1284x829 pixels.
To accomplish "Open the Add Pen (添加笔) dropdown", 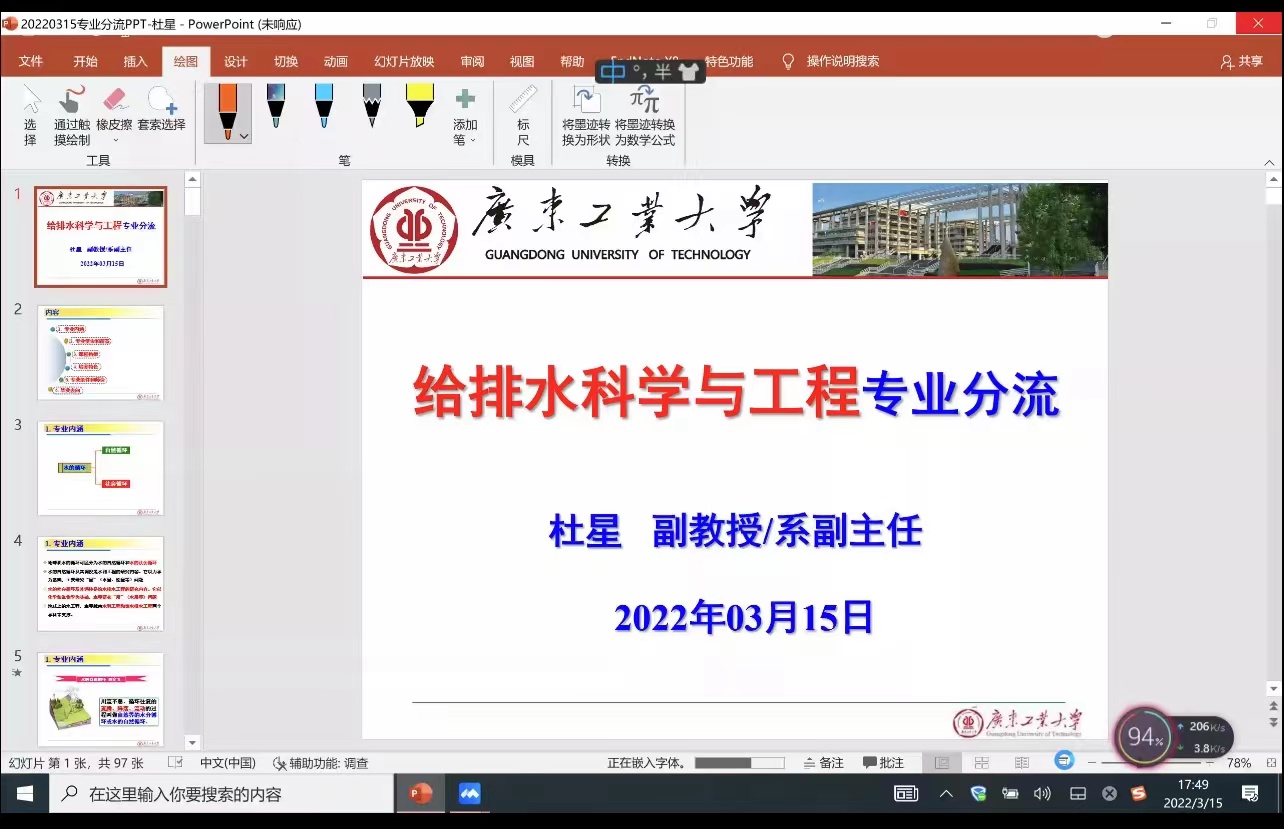I will pyautogui.click(x=465, y=117).
